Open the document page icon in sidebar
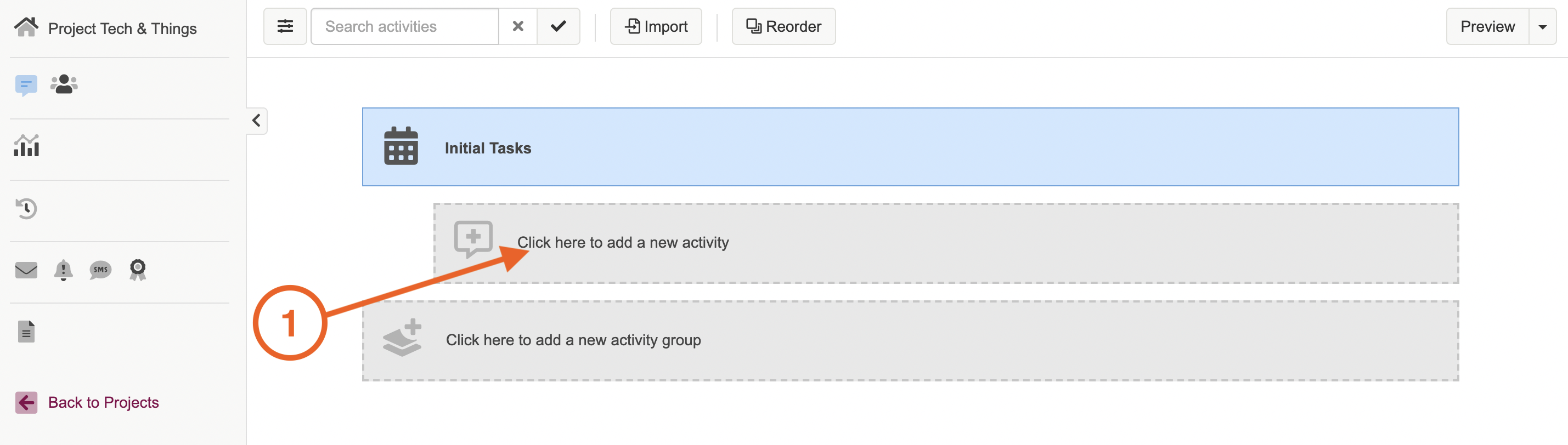1568x445 pixels. click(x=26, y=332)
